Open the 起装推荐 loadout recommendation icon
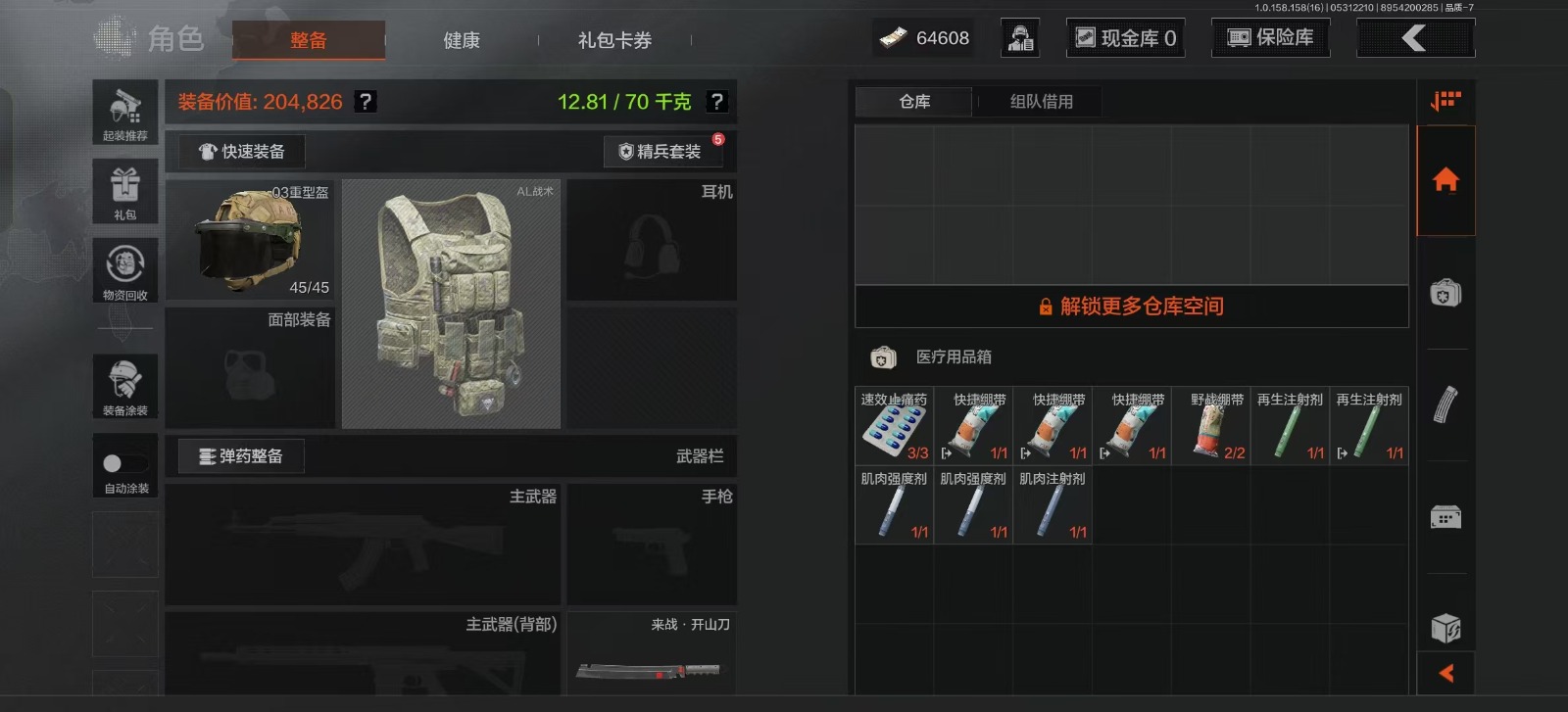This screenshot has width=1568, height=712. (125, 113)
